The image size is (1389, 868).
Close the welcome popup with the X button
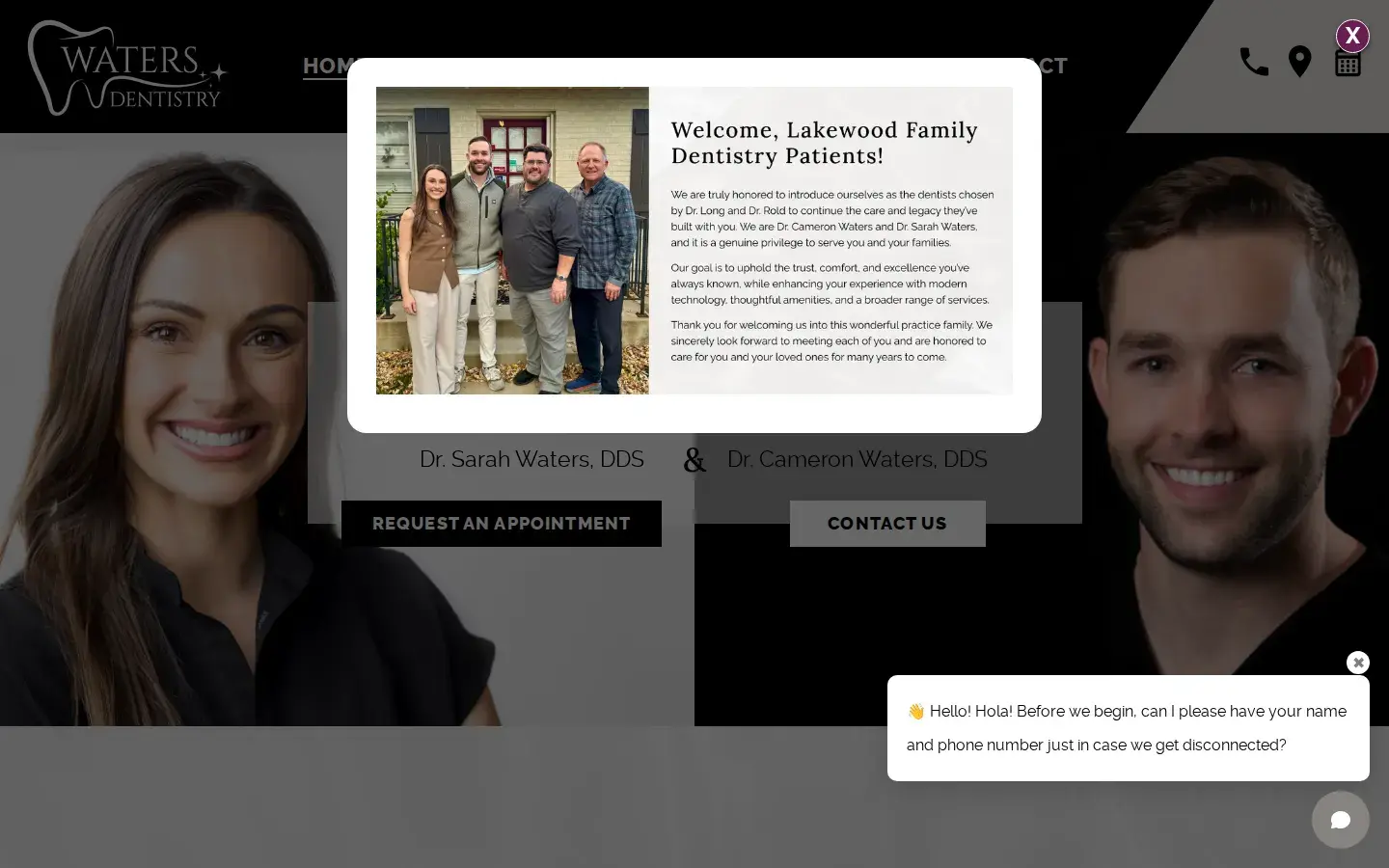tap(1352, 36)
